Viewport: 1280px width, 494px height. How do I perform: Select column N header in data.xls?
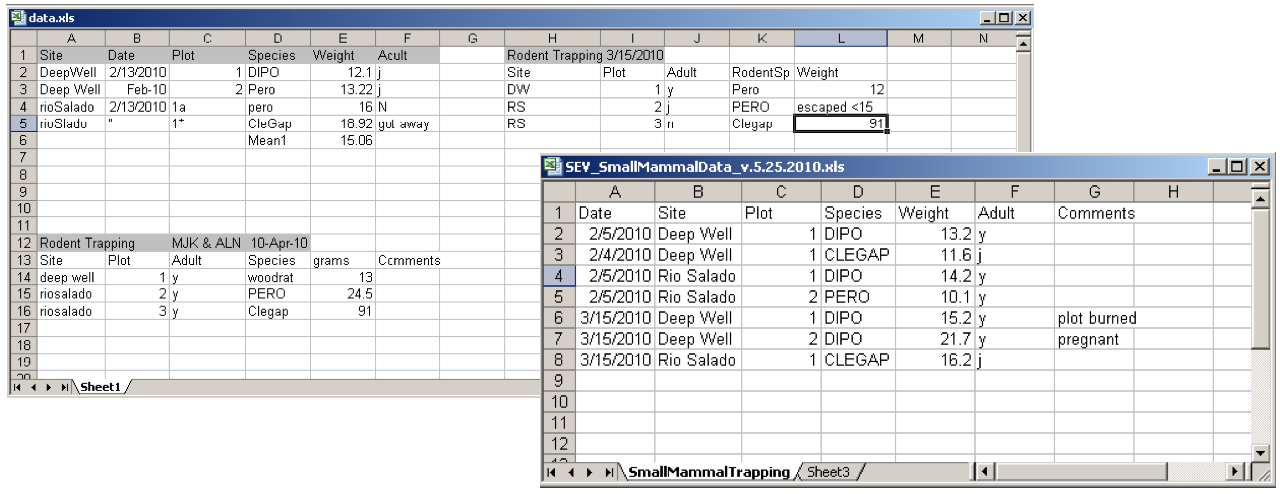(x=983, y=37)
